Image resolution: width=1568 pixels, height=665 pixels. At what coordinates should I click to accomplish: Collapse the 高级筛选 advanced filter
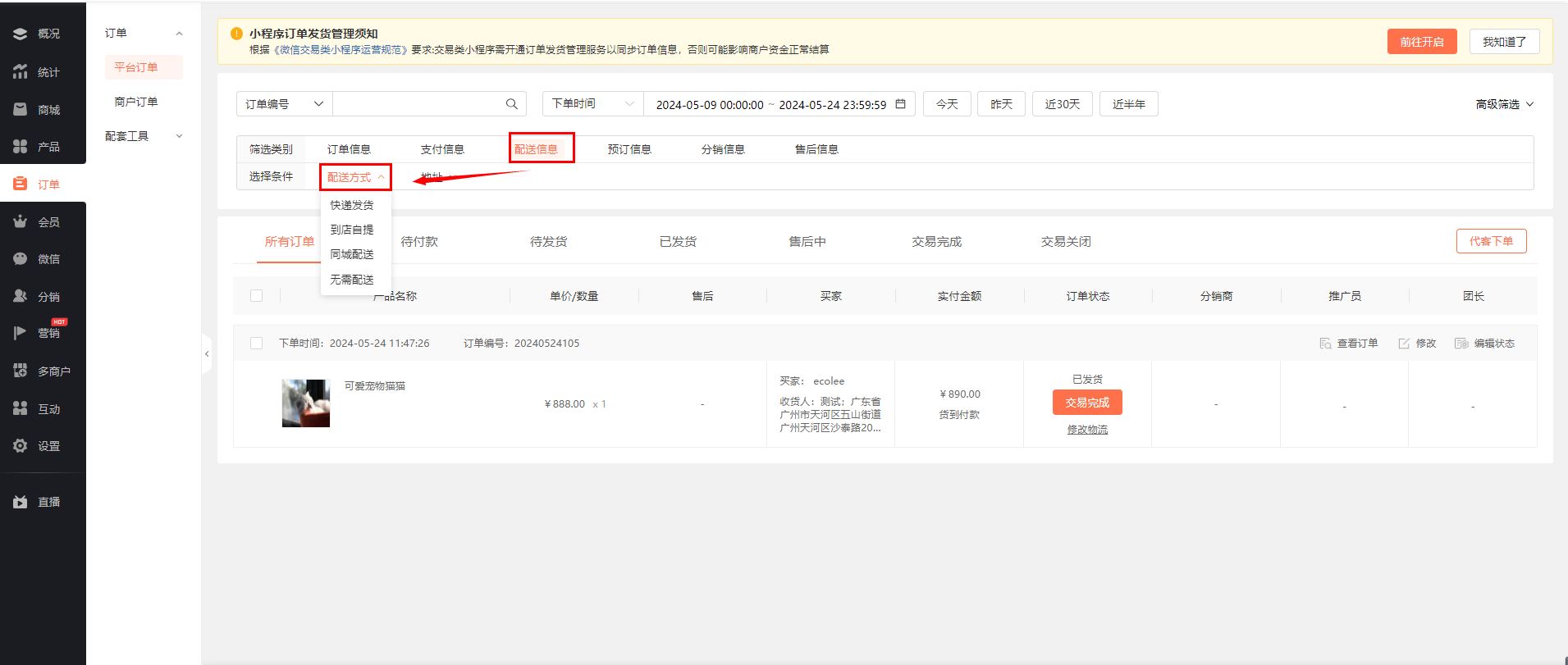click(x=1504, y=104)
